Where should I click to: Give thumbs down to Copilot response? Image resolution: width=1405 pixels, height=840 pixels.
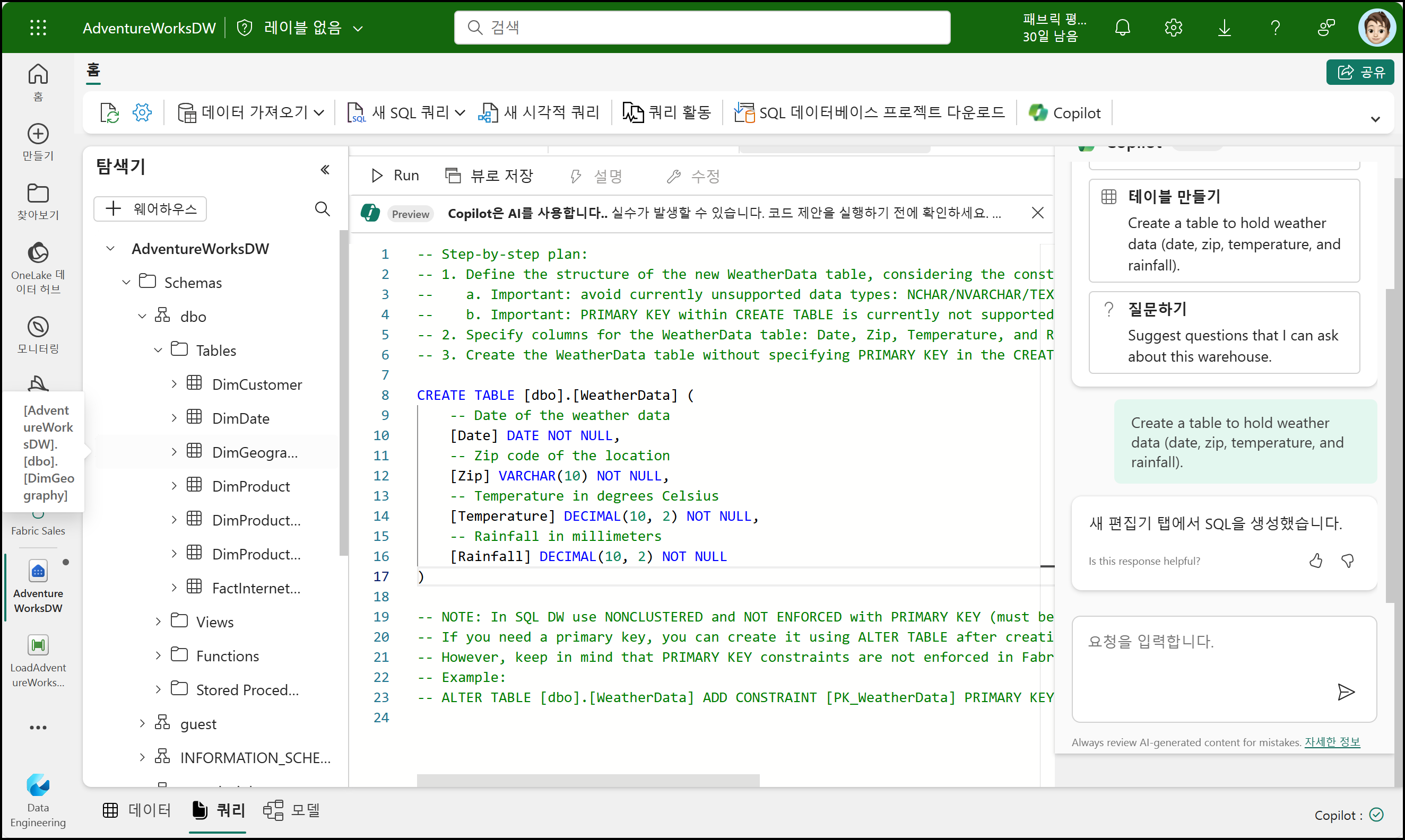[x=1348, y=561]
